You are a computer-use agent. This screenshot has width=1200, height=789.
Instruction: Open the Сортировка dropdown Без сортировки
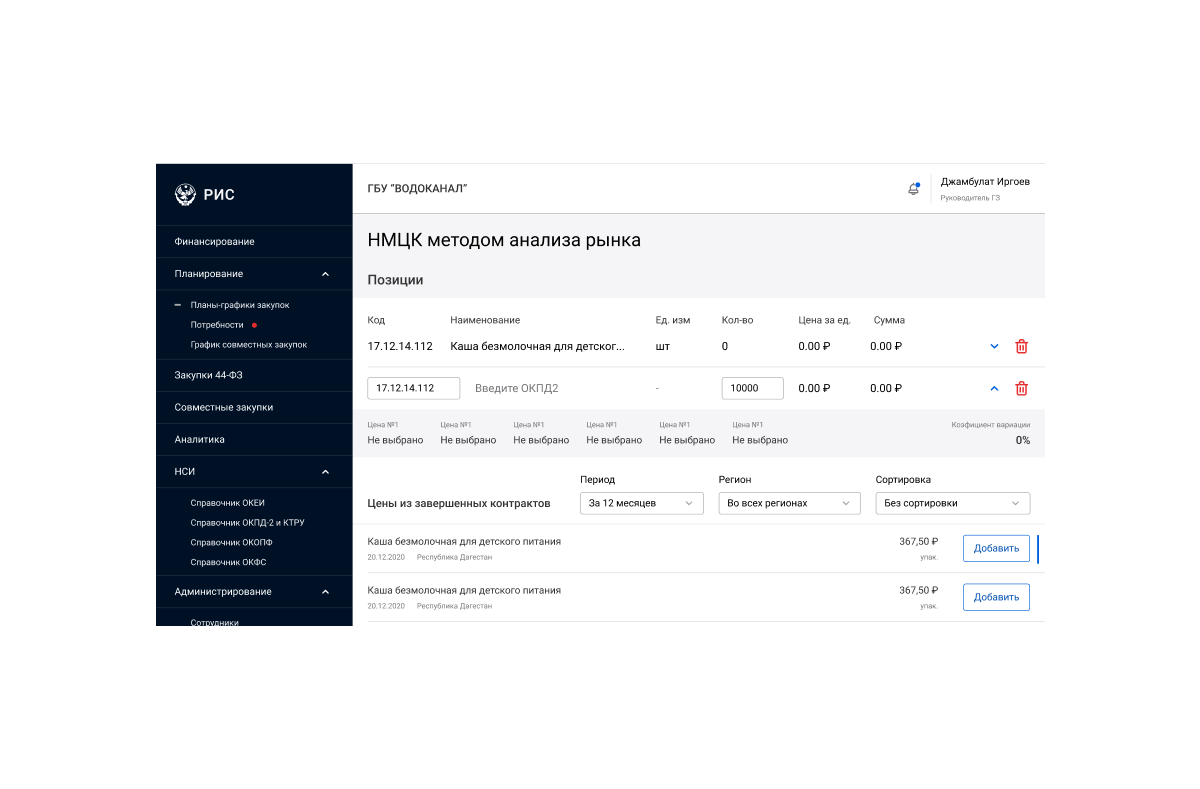[953, 503]
